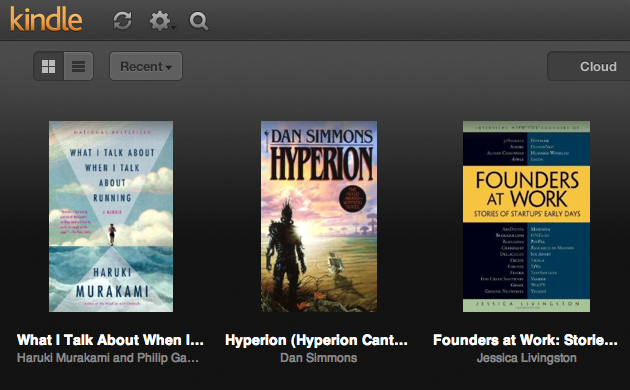Click title "What I Talk About When I..."

(110, 340)
